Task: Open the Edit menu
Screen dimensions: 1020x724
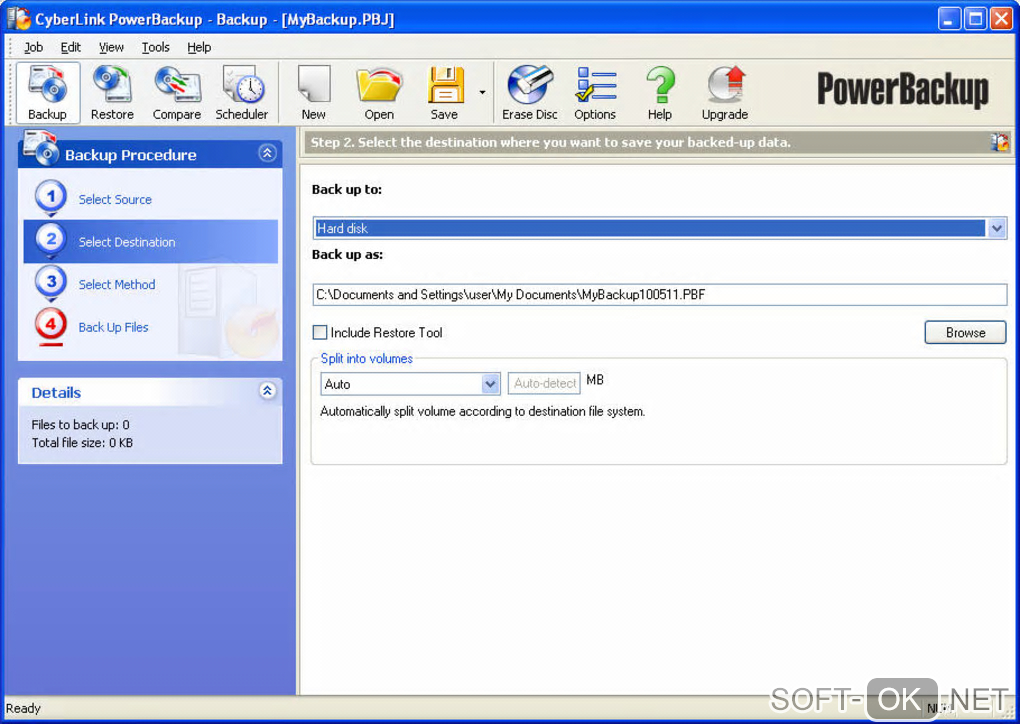Action: click(70, 47)
